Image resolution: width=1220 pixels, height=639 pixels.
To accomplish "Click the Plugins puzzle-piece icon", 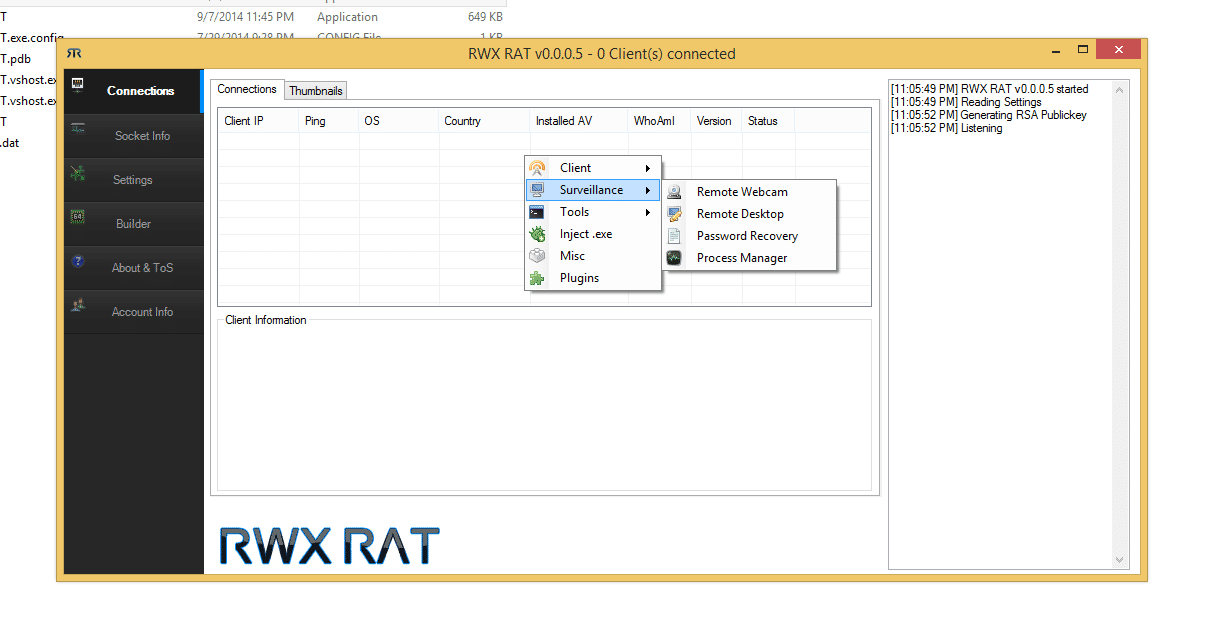I will click(538, 277).
